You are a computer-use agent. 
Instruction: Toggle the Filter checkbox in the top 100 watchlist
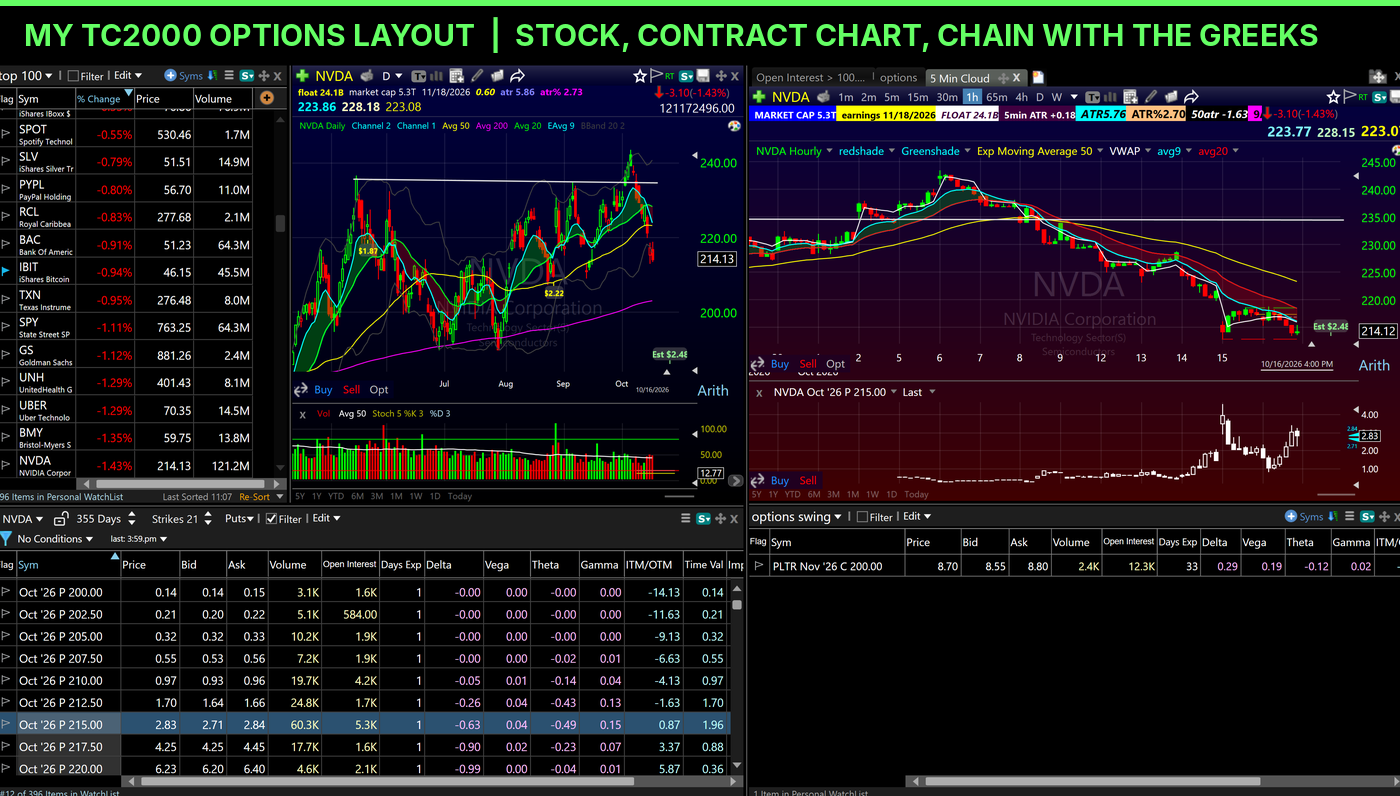(x=73, y=76)
